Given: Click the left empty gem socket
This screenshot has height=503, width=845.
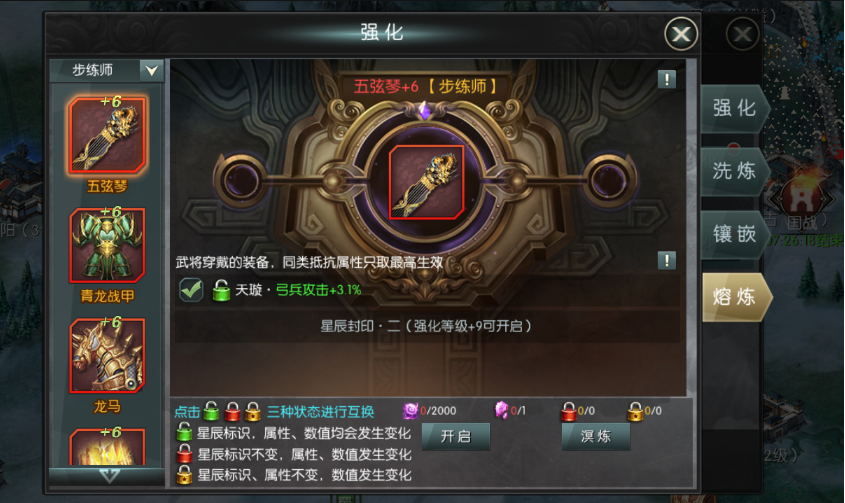Looking at the screenshot, I should 240,181.
